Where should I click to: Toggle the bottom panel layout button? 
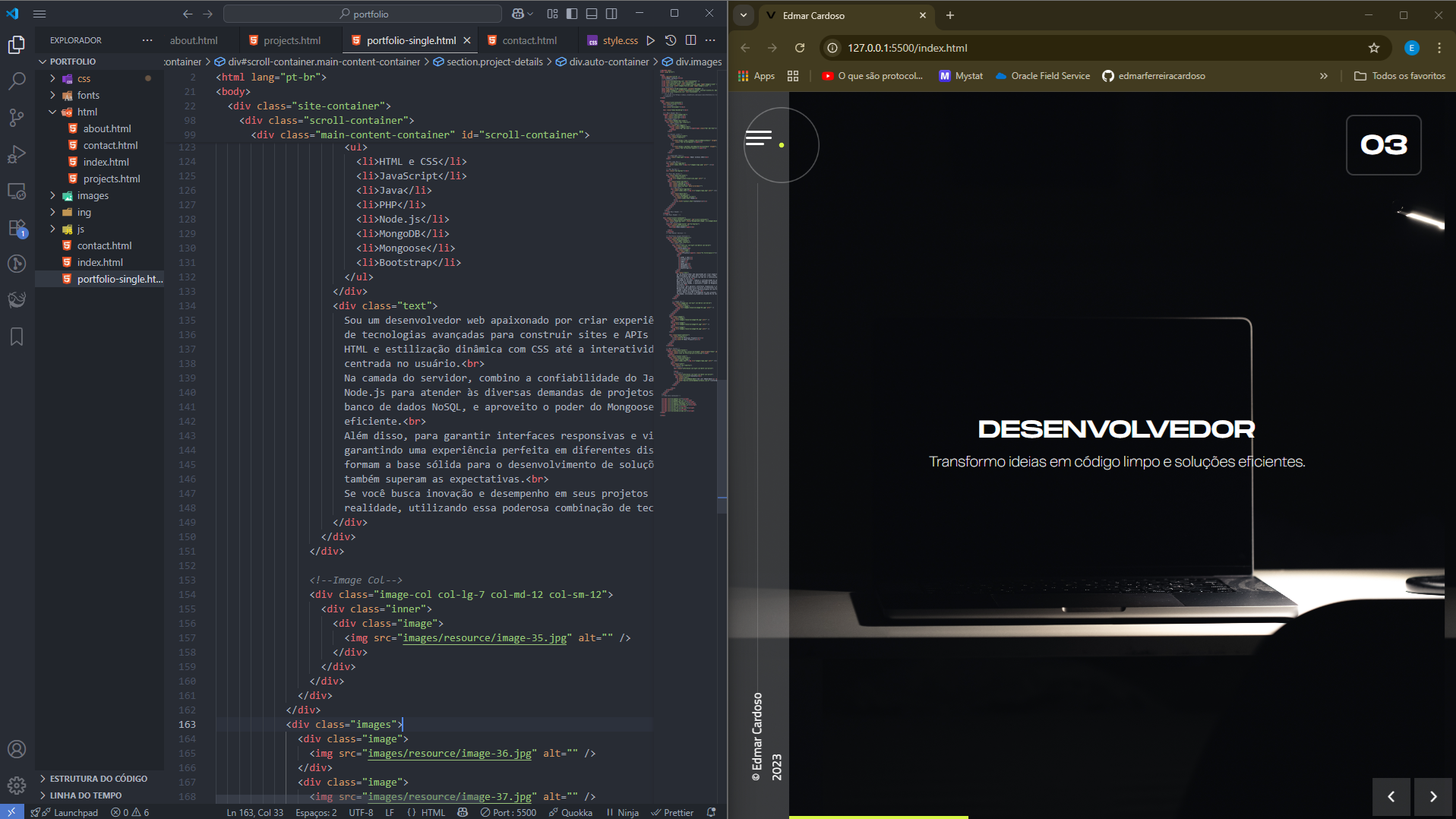[592, 14]
